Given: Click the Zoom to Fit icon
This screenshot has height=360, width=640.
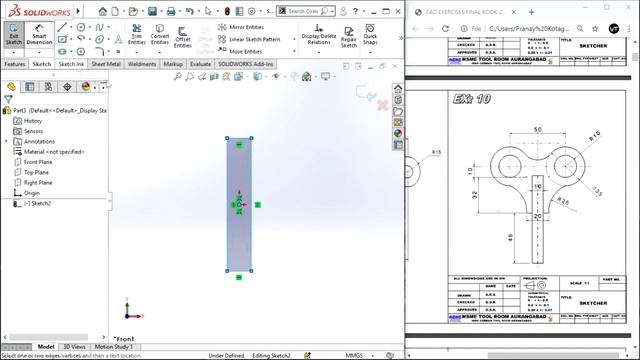Looking at the screenshot, I should pyautogui.click(x=178, y=76).
